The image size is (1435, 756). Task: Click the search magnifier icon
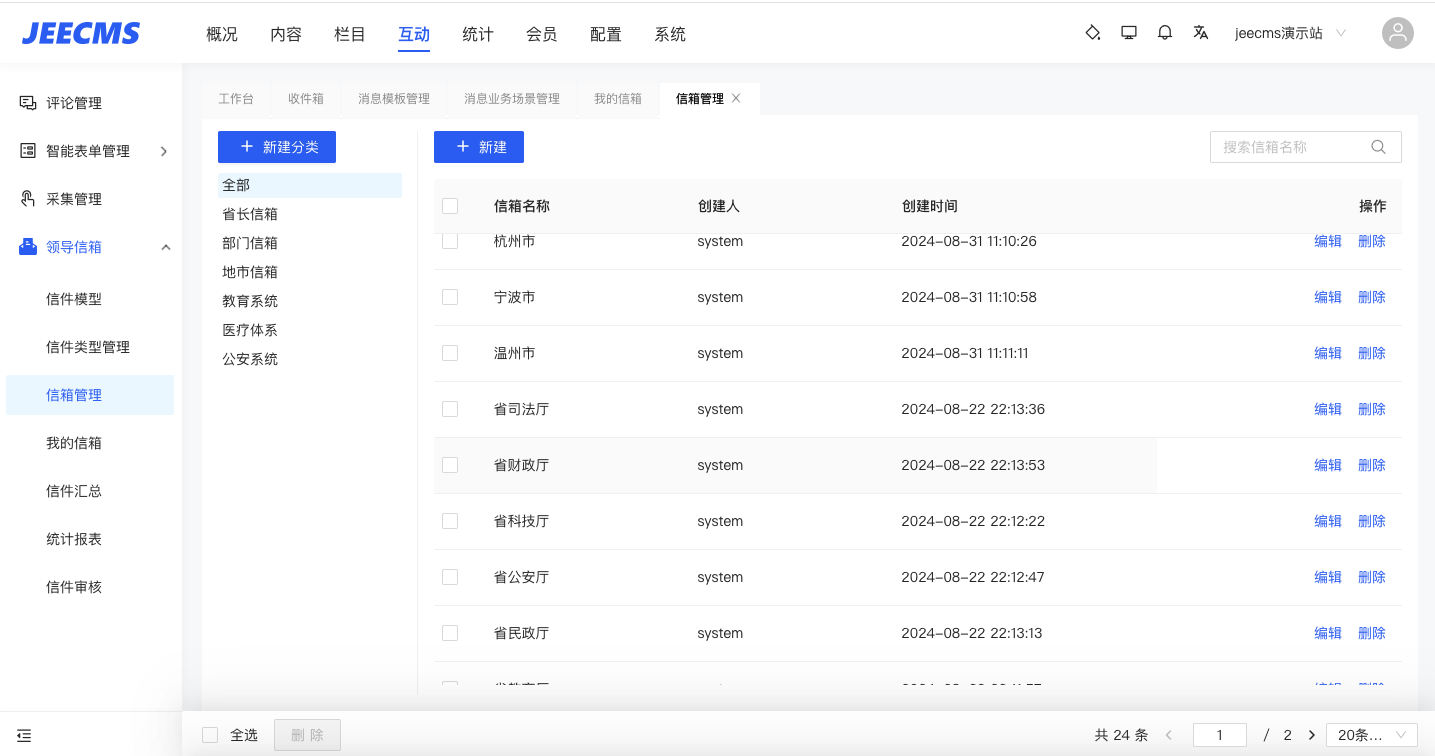[1378, 147]
